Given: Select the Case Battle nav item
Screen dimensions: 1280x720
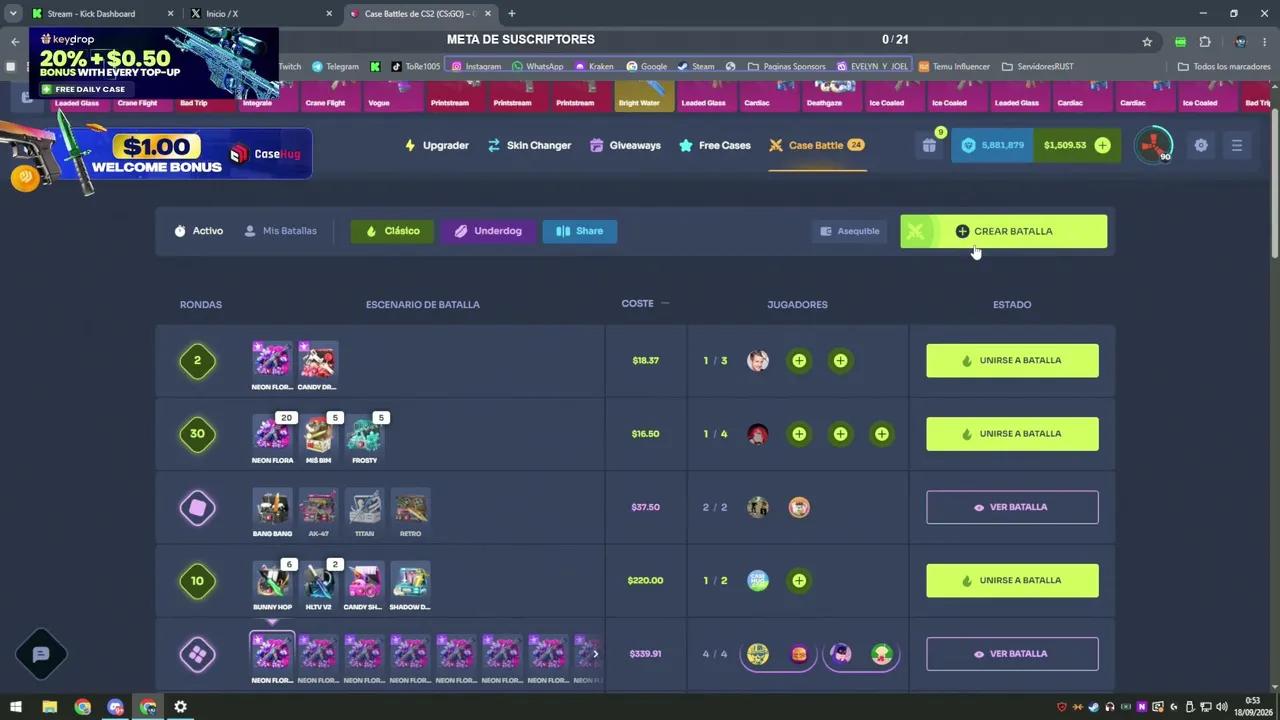Looking at the screenshot, I should (x=817, y=146).
